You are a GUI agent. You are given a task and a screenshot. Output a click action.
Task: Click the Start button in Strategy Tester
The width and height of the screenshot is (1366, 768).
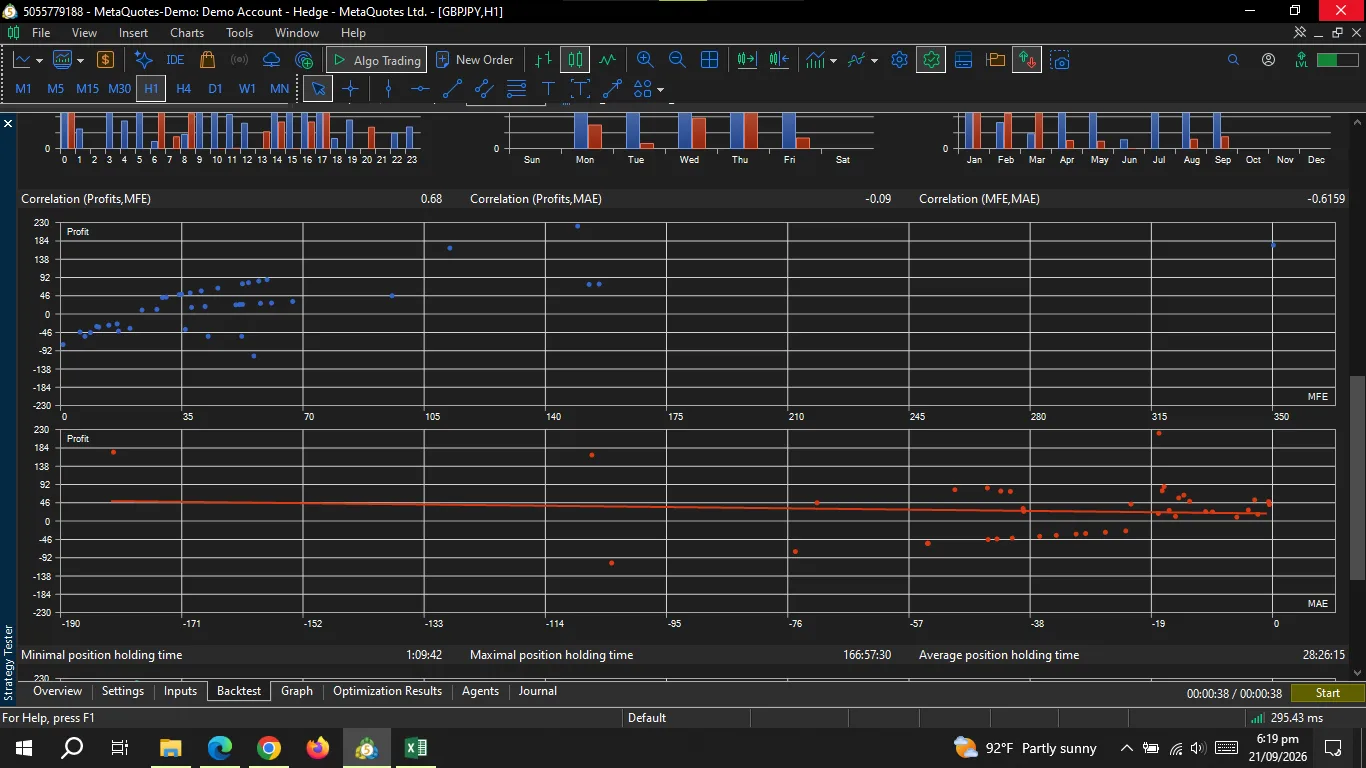[1327, 693]
